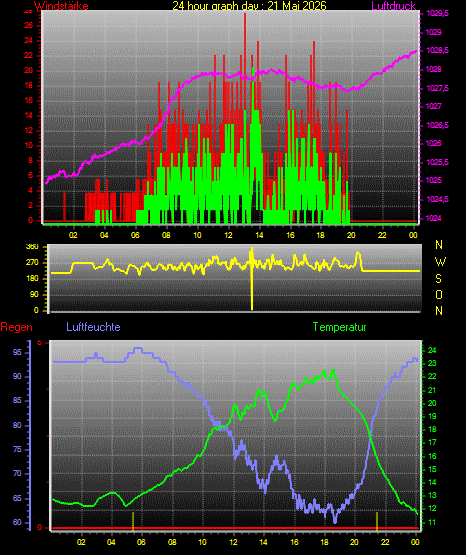Click the 1028,5 pressure scale value

(437, 51)
